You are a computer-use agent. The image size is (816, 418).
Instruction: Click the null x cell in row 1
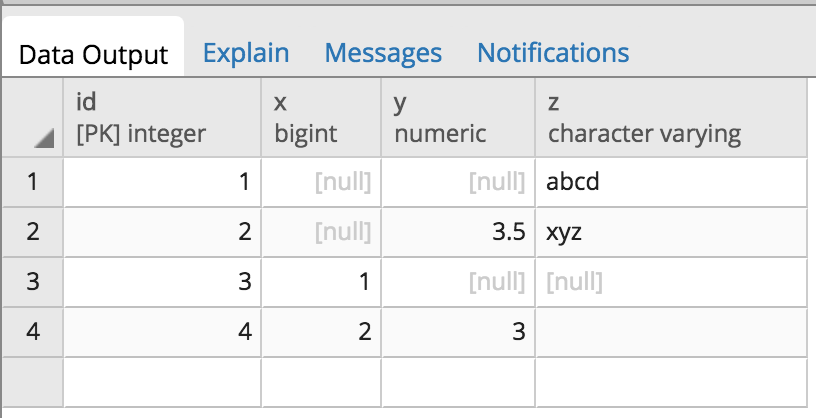click(x=321, y=183)
